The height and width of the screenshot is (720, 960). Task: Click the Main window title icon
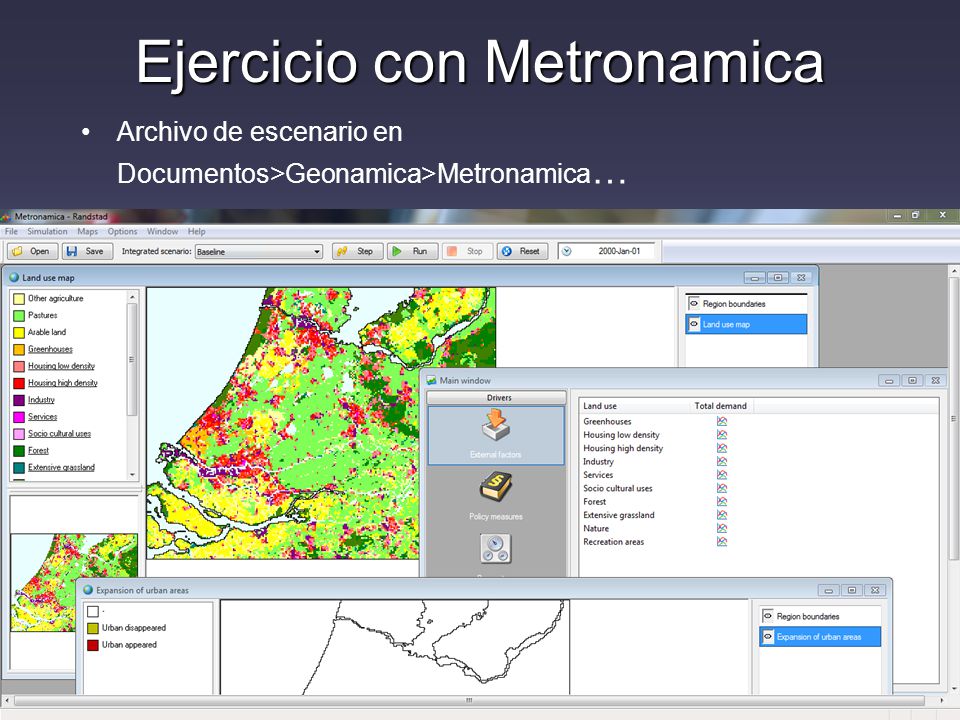pyautogui.click(x=431, y=380)
